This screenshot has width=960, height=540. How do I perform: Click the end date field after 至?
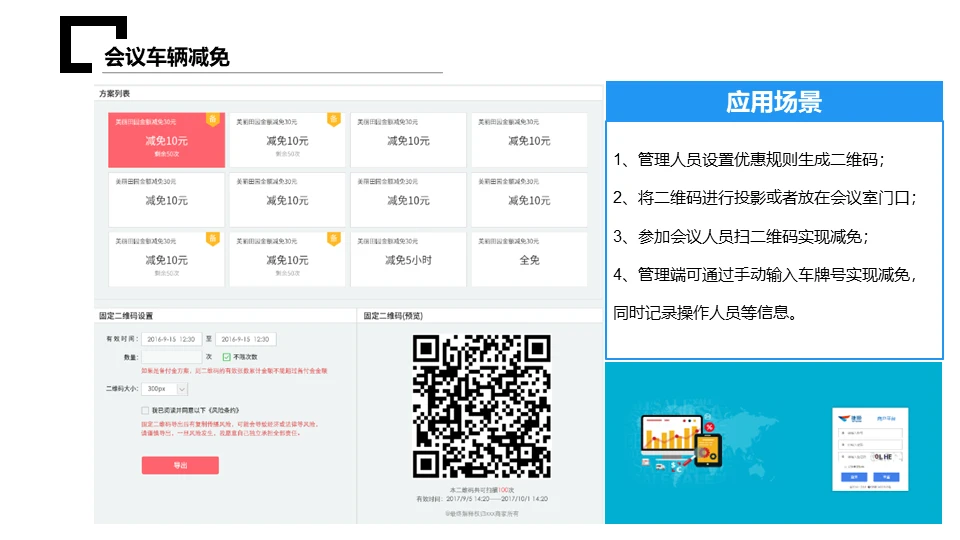[246, 339]
